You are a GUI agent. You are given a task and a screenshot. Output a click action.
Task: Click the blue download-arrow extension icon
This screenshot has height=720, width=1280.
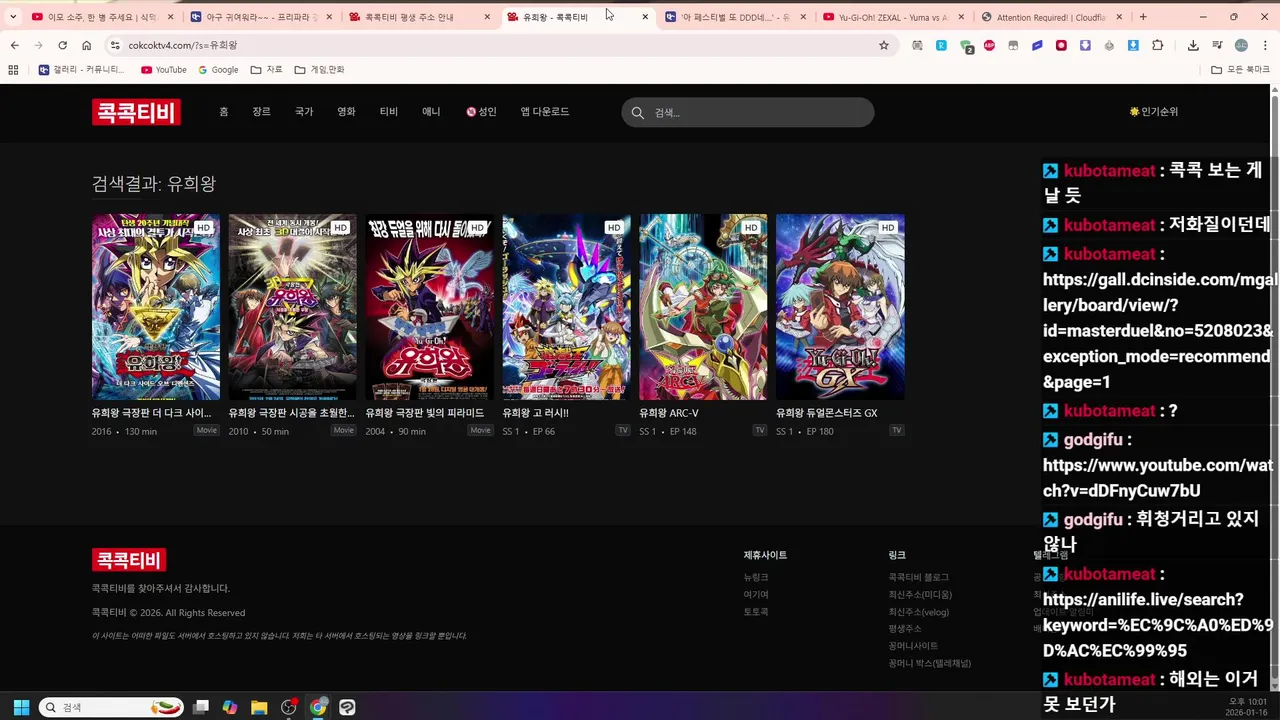(1133, 45)
